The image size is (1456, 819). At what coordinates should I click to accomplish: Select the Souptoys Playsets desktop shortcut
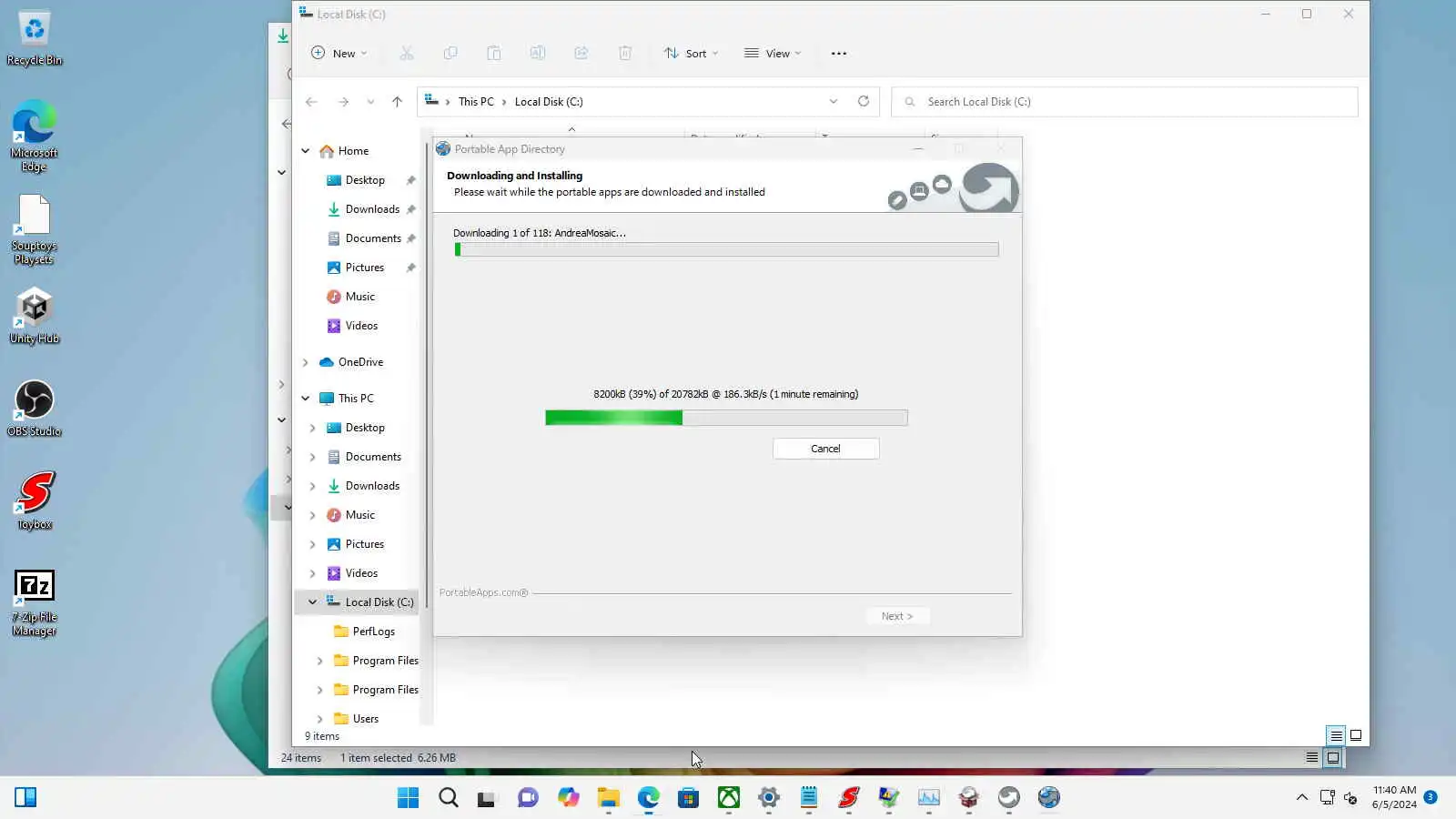[35, 231]
